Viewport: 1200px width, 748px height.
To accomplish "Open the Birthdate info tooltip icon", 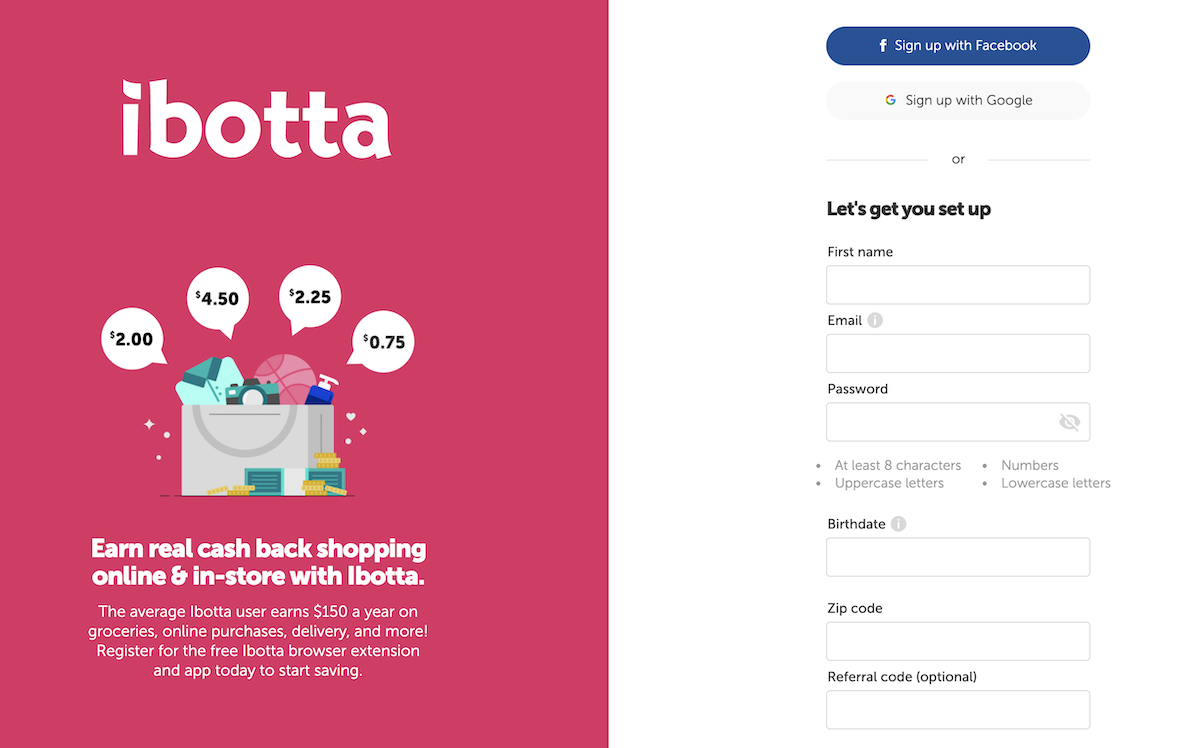I will pos(897,523).
